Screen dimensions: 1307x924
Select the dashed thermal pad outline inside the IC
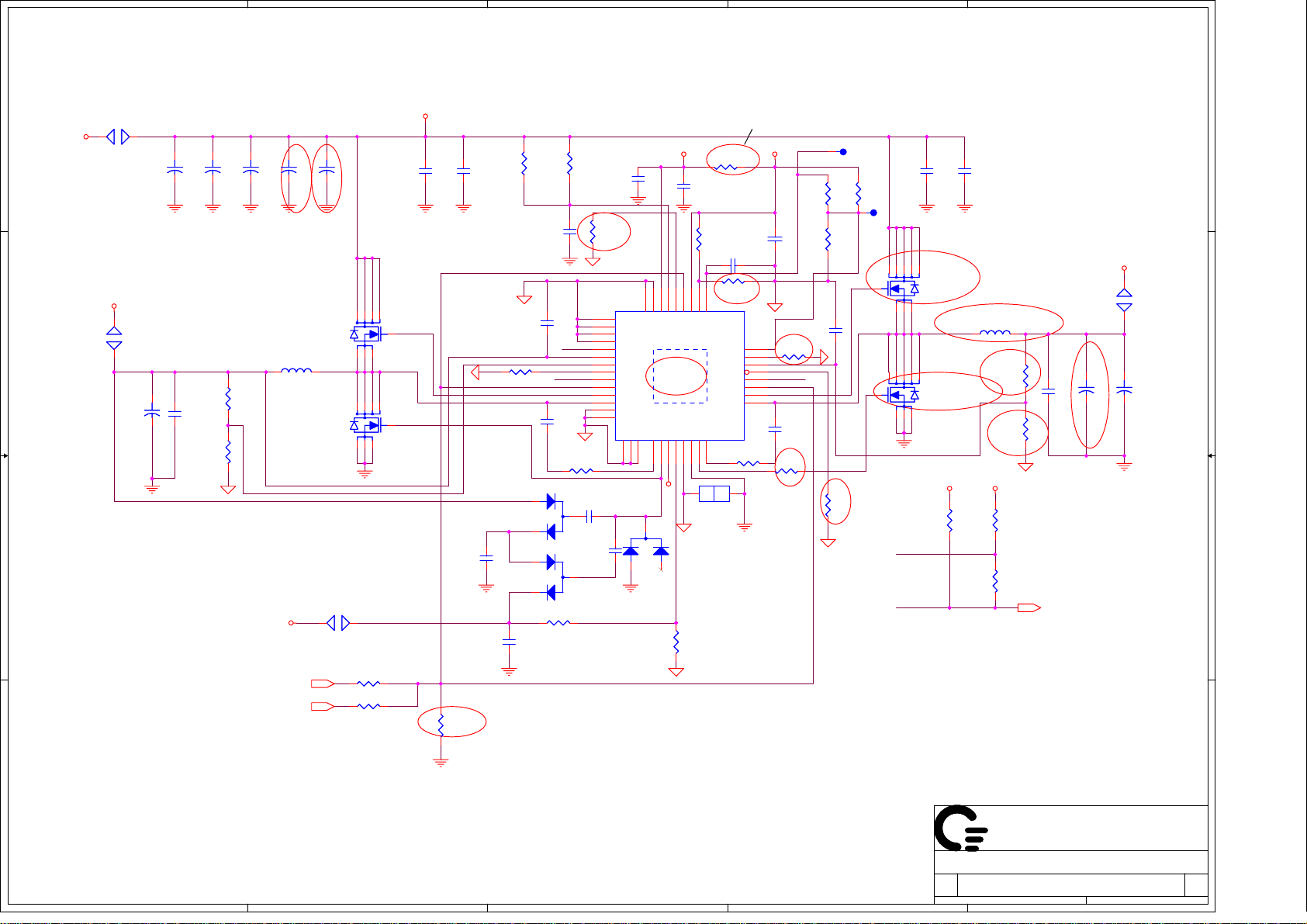coord(679,376)
